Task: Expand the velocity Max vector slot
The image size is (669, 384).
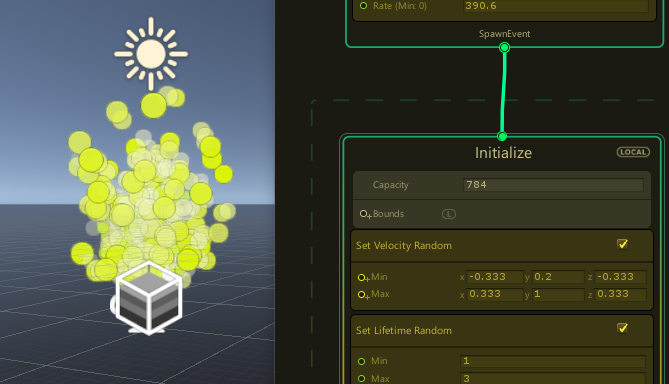Action: point(363,295)
